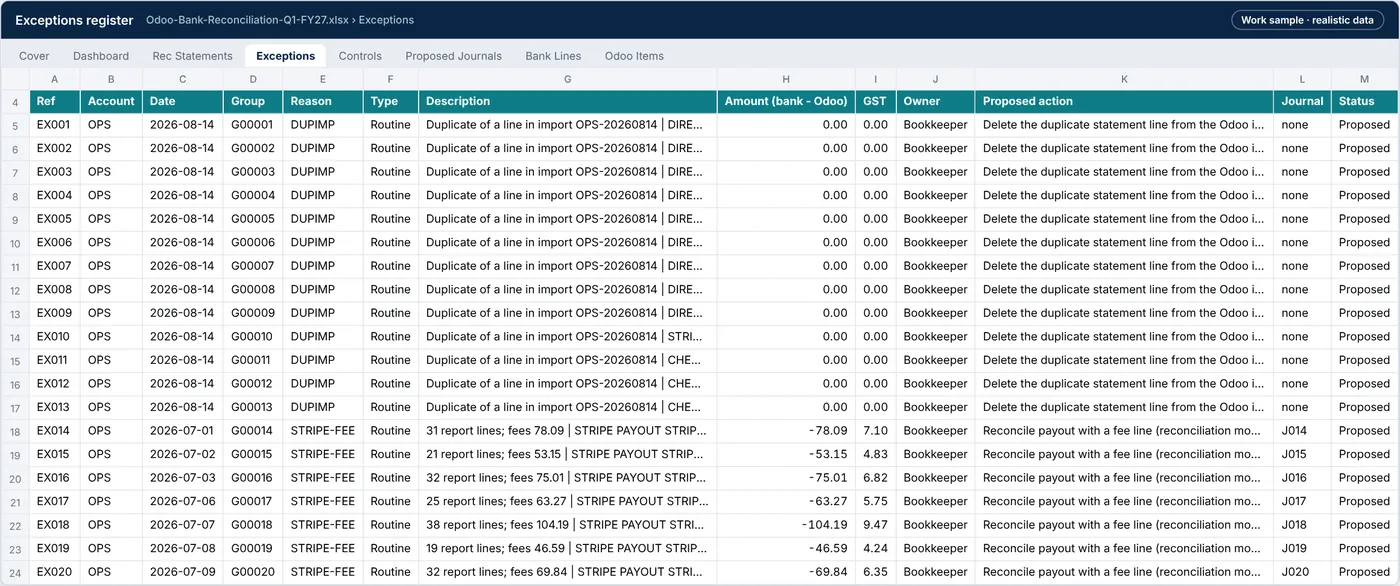Select row 24 header number
The height and width of the screenshot is (586, 1400).
tap(15, 572)
